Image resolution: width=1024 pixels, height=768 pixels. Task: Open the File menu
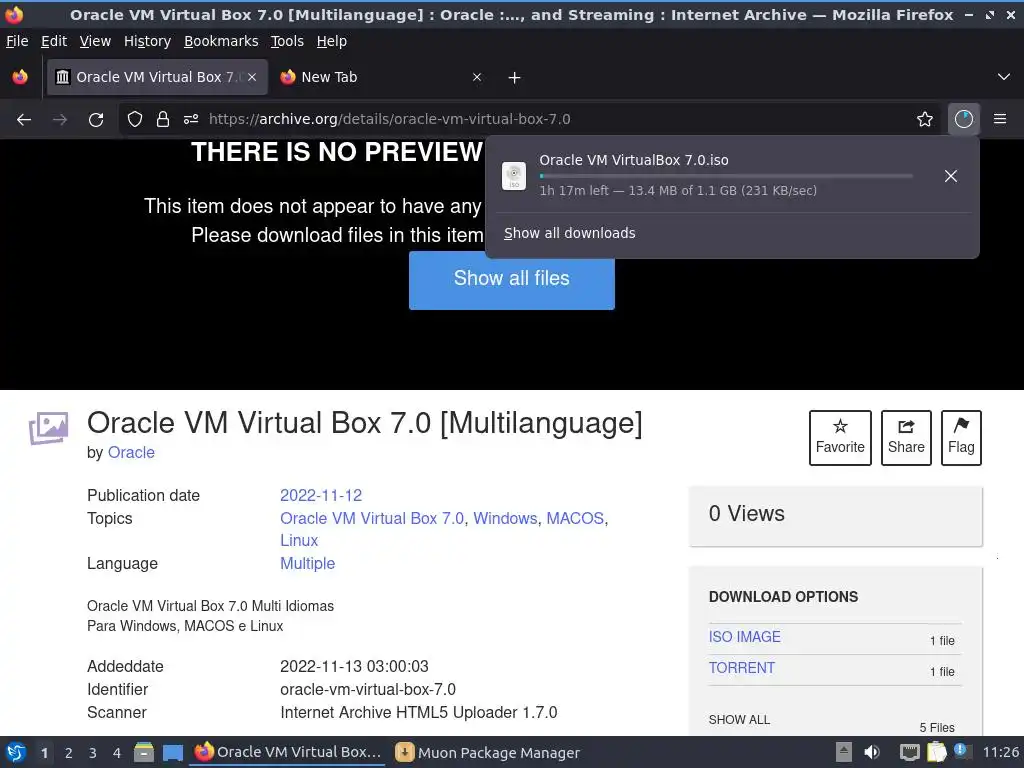pyautogui.click(x=17, y=41)
